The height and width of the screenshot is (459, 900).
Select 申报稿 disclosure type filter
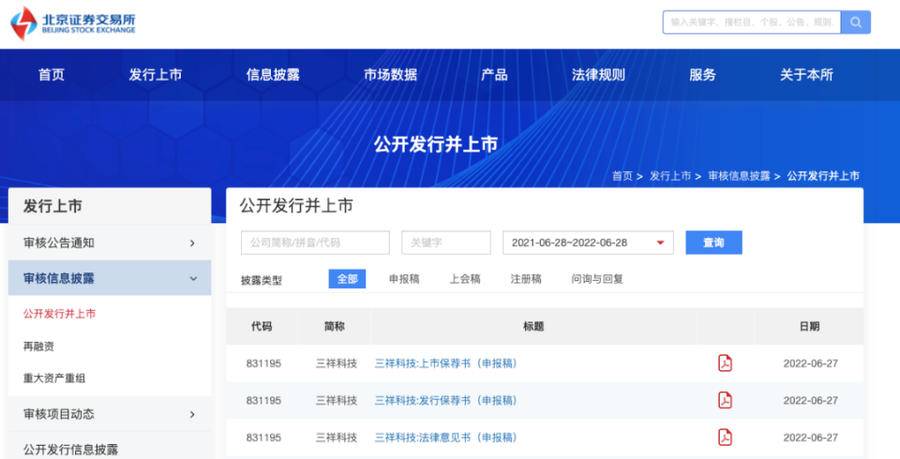click(x=404, y=279)
